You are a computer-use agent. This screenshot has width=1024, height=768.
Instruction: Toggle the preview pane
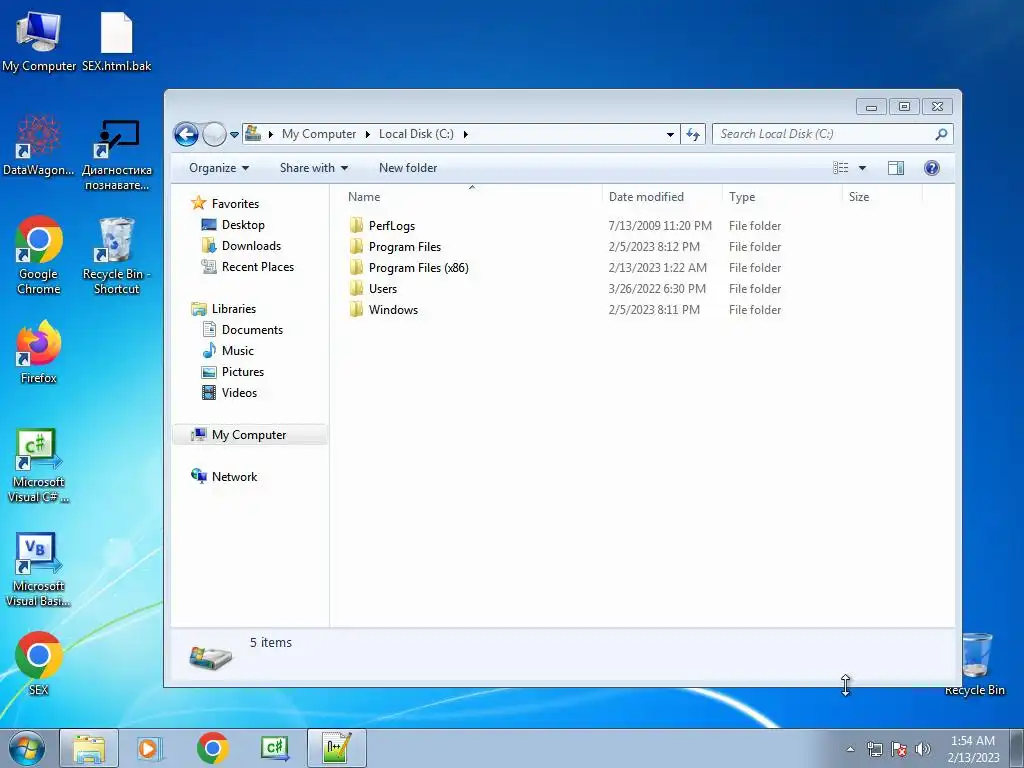(x=896, y=168)
